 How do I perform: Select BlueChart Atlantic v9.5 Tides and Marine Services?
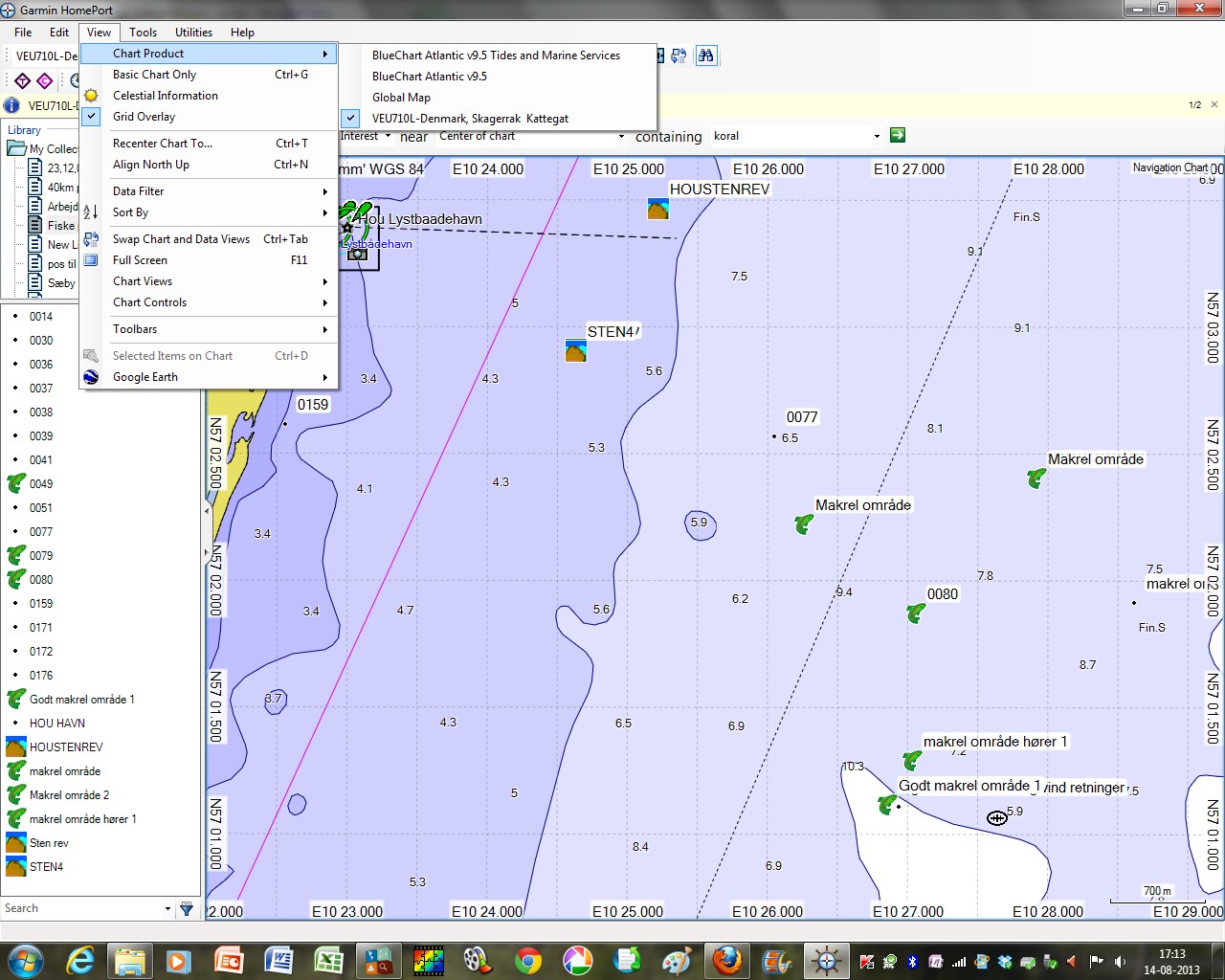(x=498, y=56)
